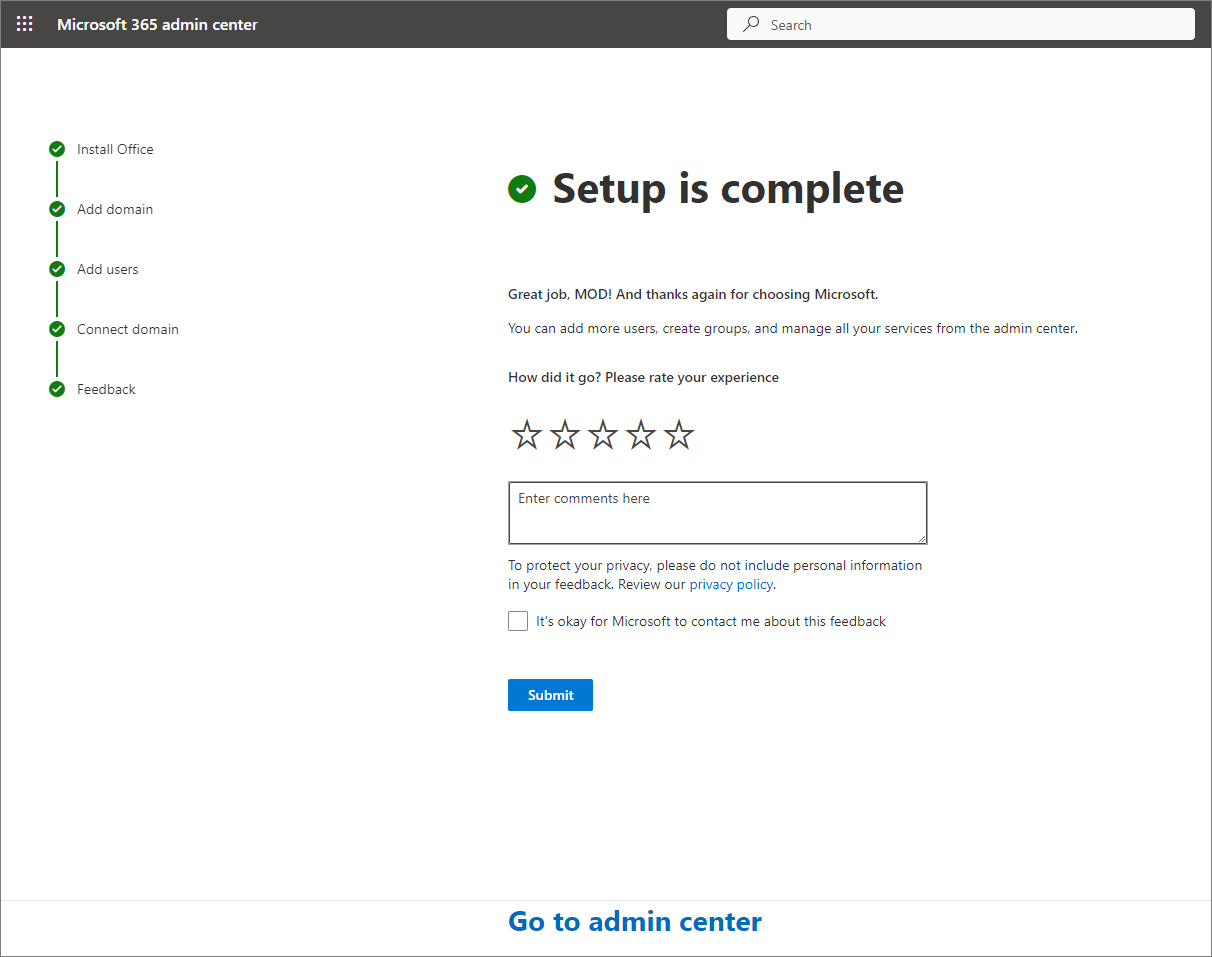This screenshot has width=1212, height=957.
Task: Go to the Add domain step
Action: pos(115,209)
